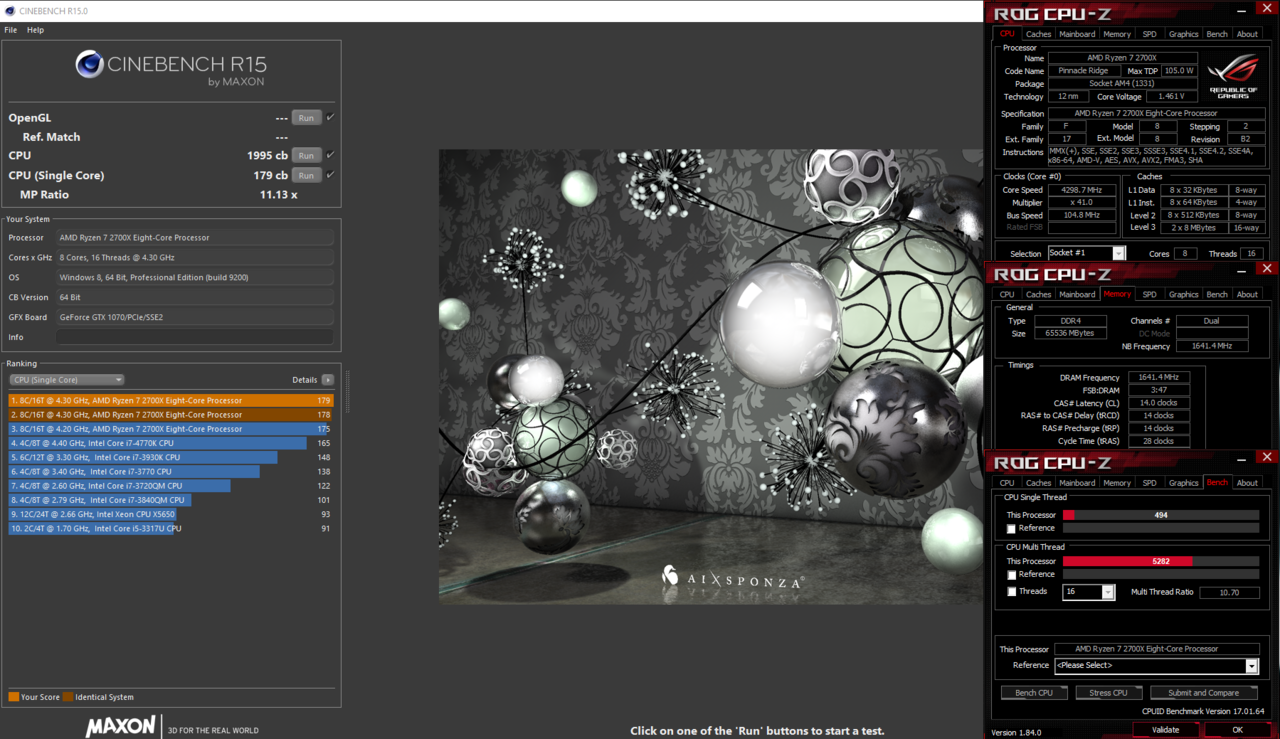Click the AIXSPONZA rendered scene image
This screenshot has height=739, width=1280.
711,377
